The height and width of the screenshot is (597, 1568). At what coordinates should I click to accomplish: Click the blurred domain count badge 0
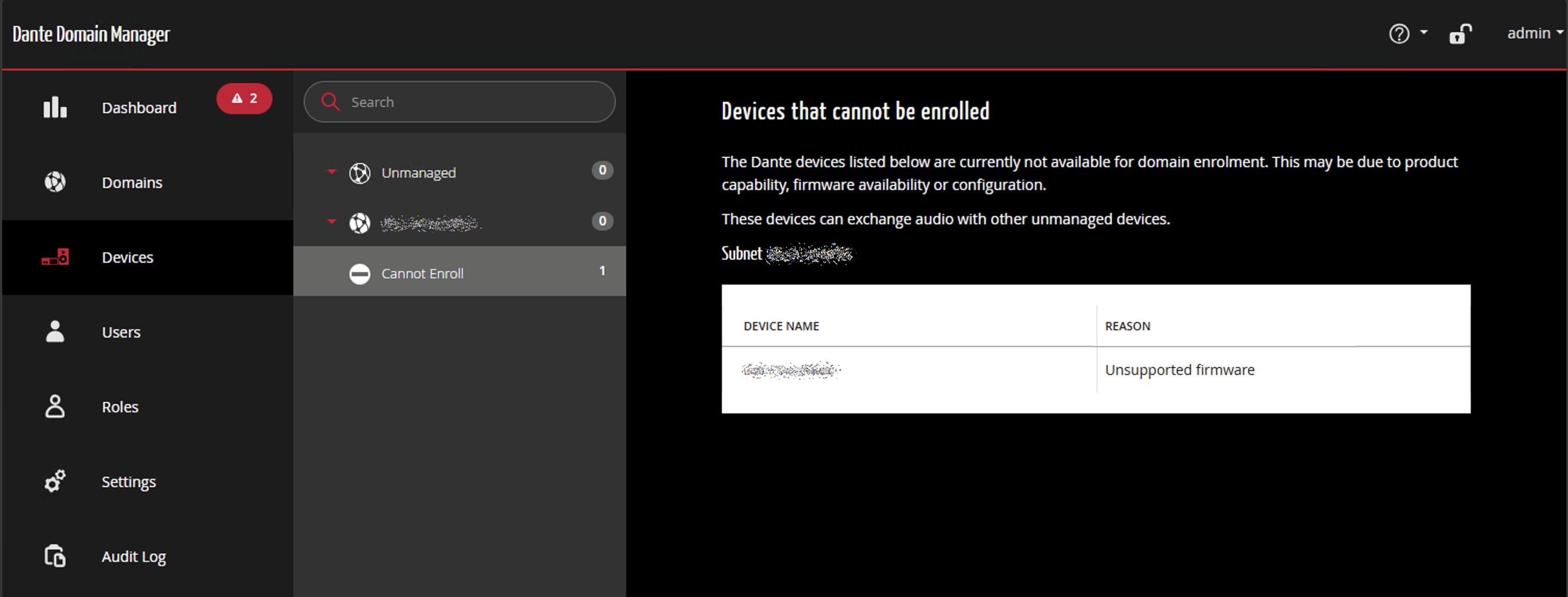(x=602, y=221)
